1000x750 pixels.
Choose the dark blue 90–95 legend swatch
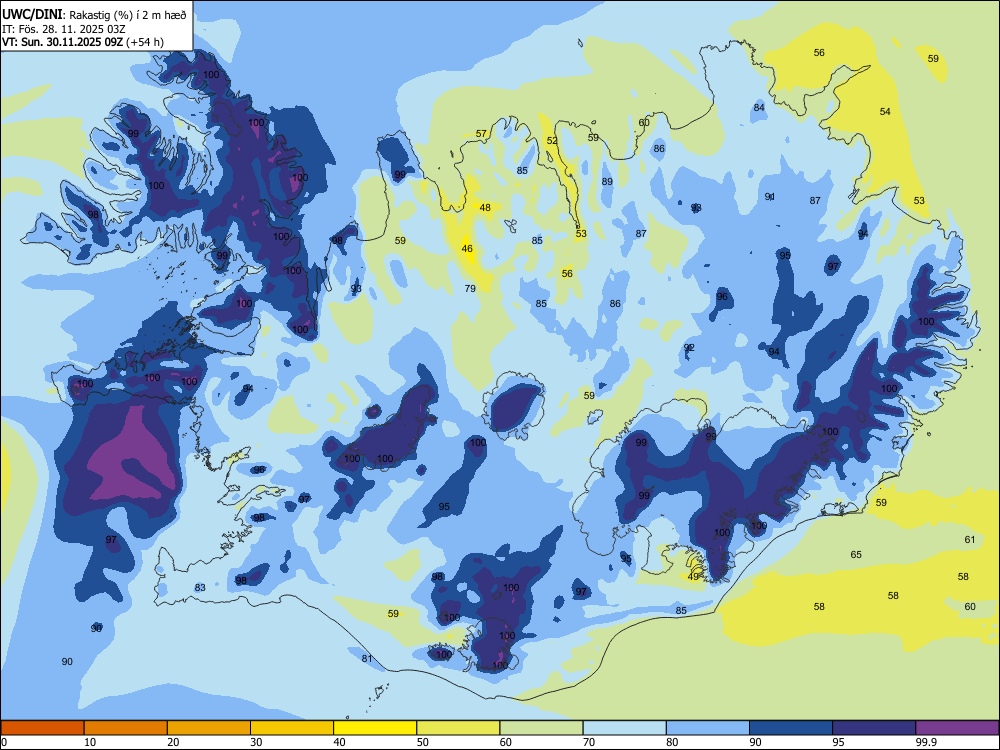pyautogui.click(x=791, y=727)
